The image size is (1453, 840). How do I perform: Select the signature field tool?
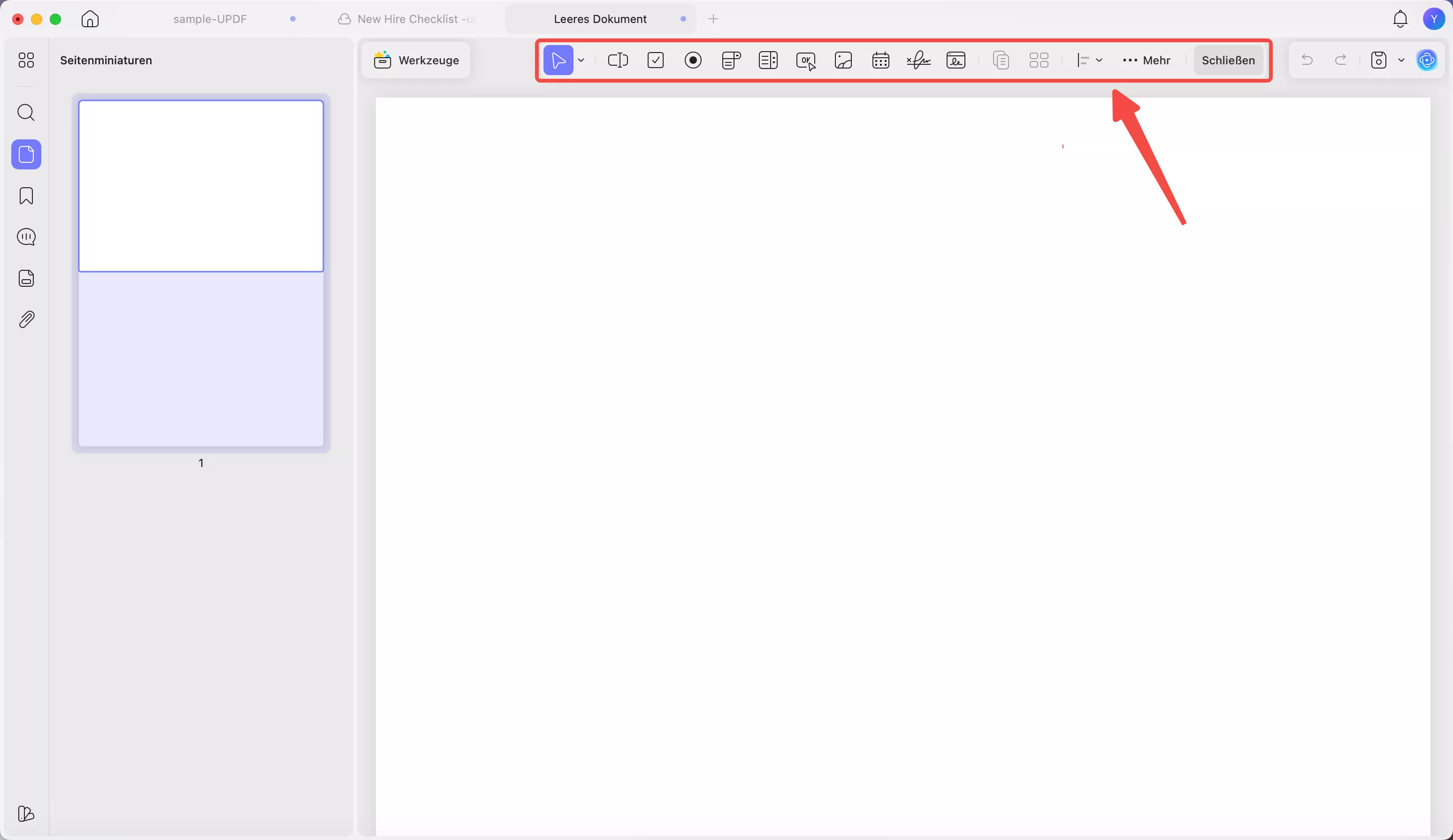point(918,60)
